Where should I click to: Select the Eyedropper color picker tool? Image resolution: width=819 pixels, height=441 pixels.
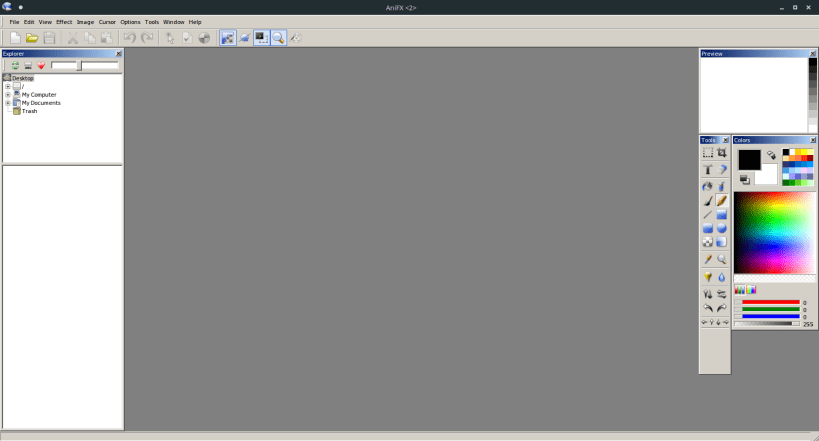pyautogui.click(x=707, y=259)
